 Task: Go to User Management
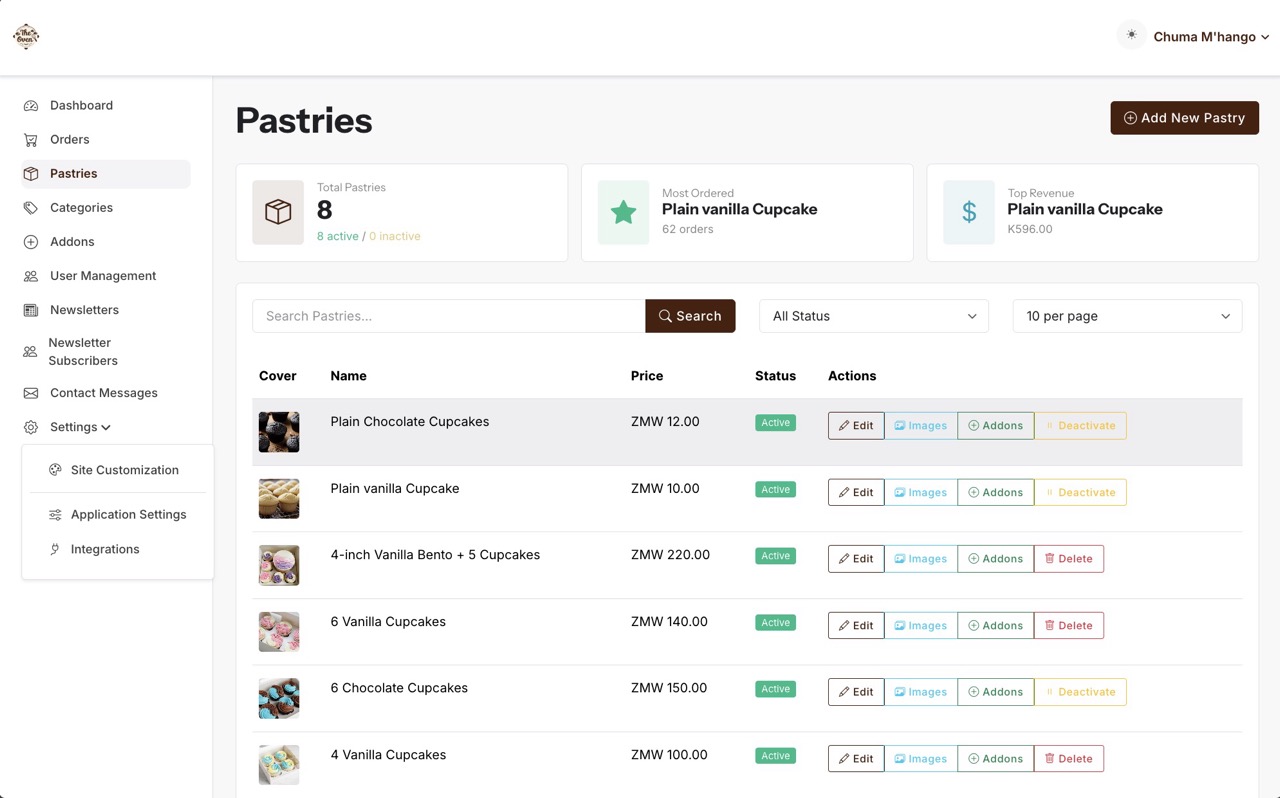pyautogui.click(x=102, y=276)
